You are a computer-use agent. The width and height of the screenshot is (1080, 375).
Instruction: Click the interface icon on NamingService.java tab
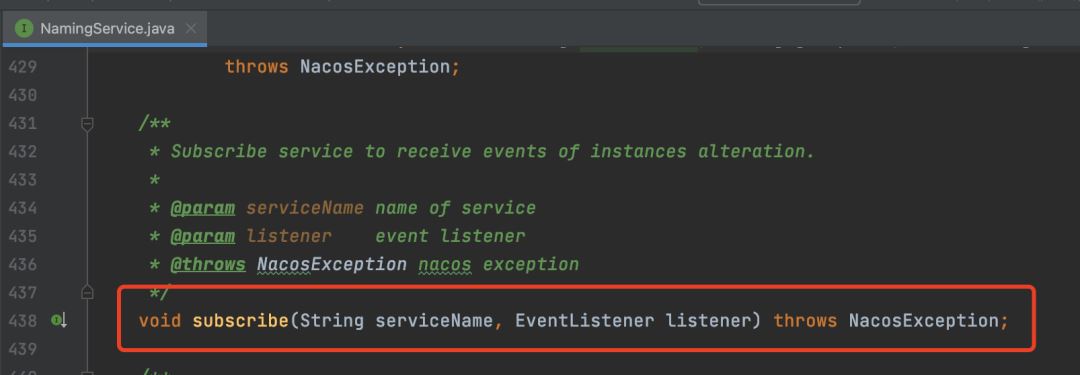click(x=24, y=29)
